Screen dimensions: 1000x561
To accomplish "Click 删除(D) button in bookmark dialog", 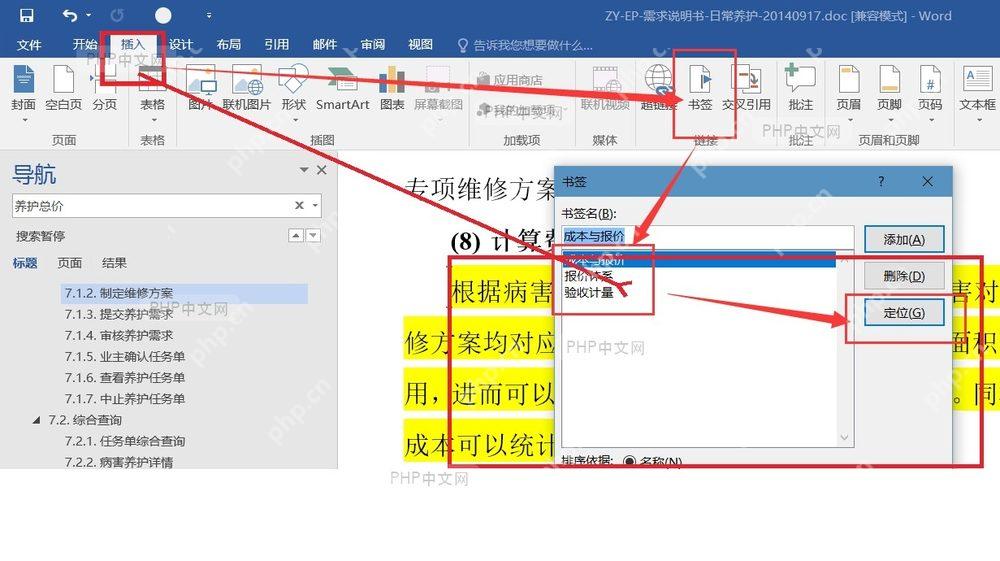I will [904, 277].
